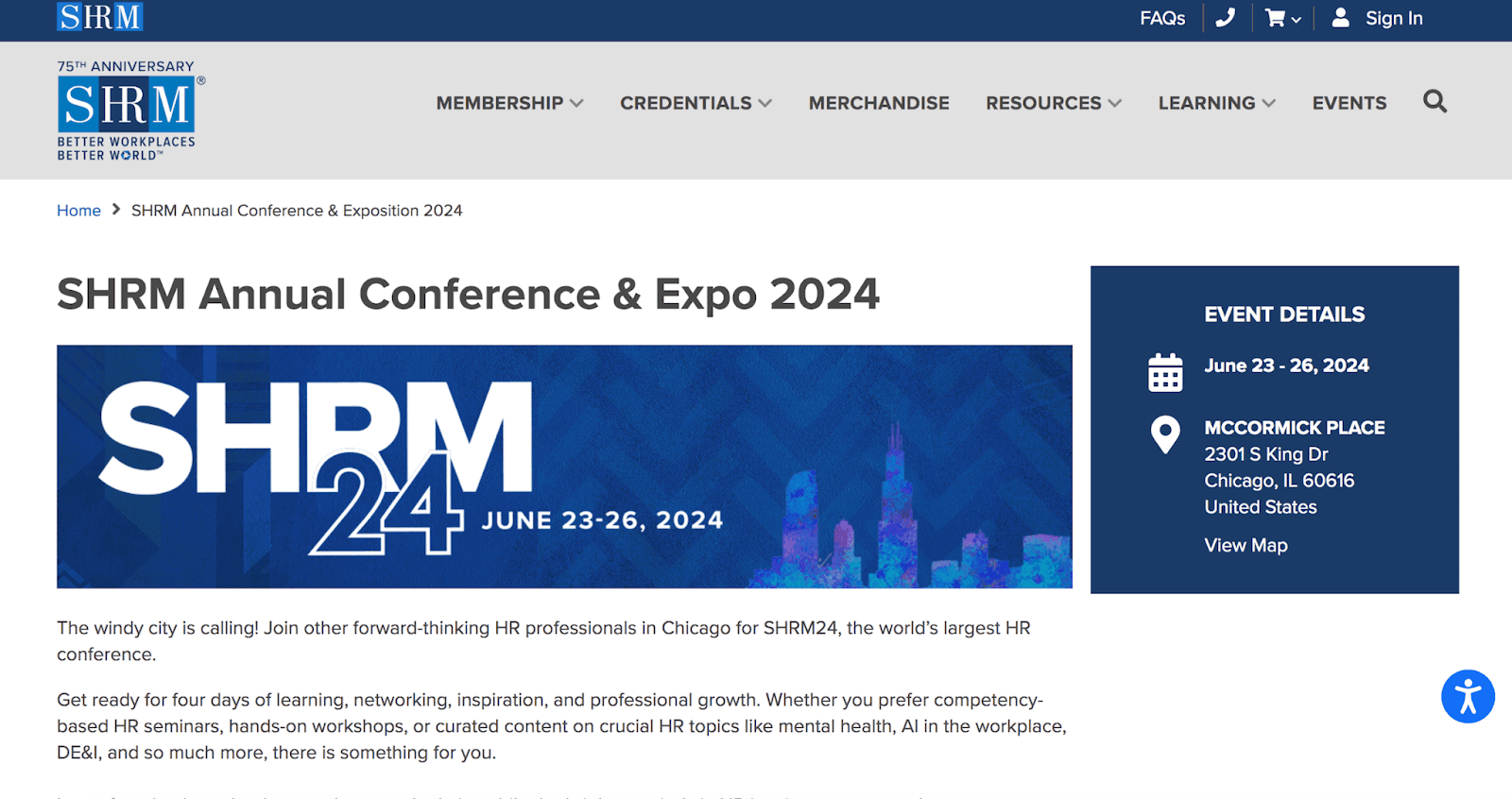Viewport: 1512px width, 799px height.
Task: Open the site search magnifier icon
Action: 1435,101
